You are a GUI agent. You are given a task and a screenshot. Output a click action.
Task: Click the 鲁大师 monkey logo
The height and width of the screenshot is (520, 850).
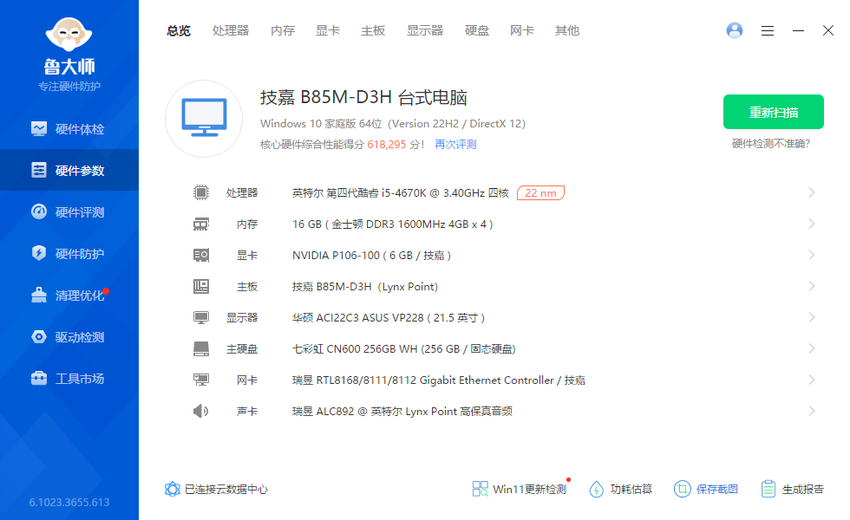click(69, 35)
